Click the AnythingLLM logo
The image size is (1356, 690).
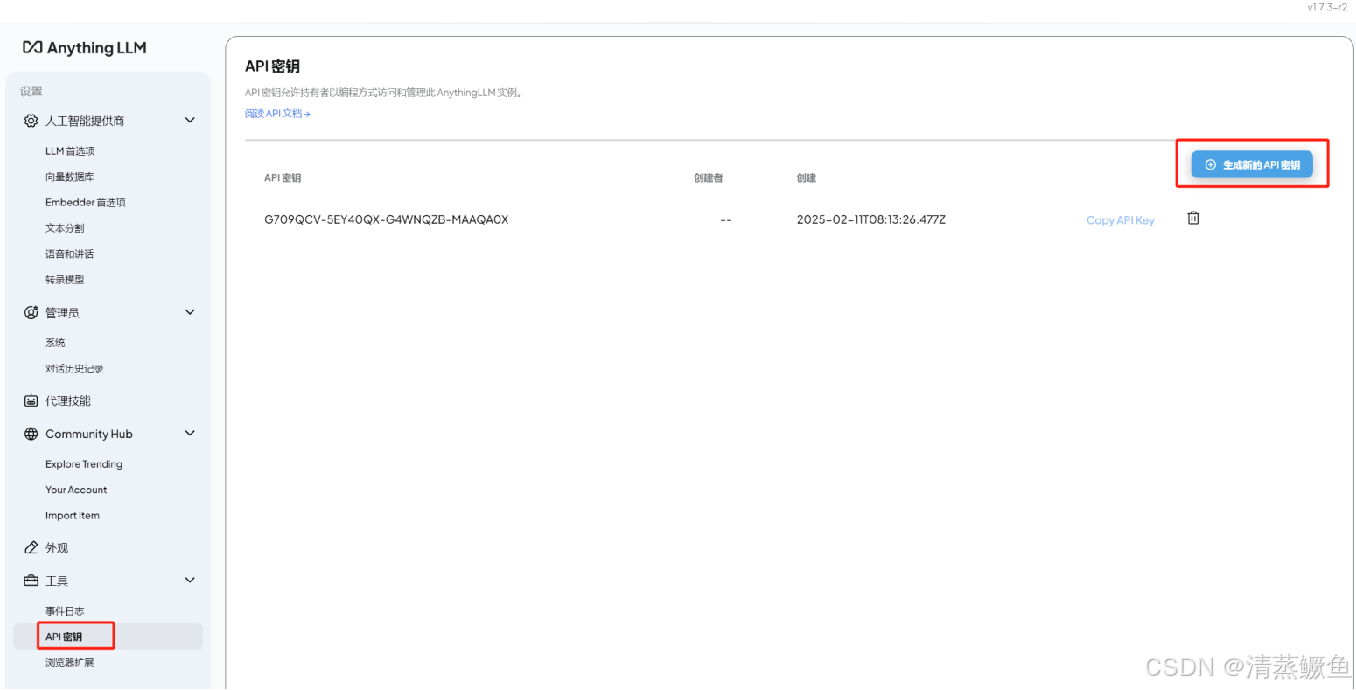click(x=84, y=48)
